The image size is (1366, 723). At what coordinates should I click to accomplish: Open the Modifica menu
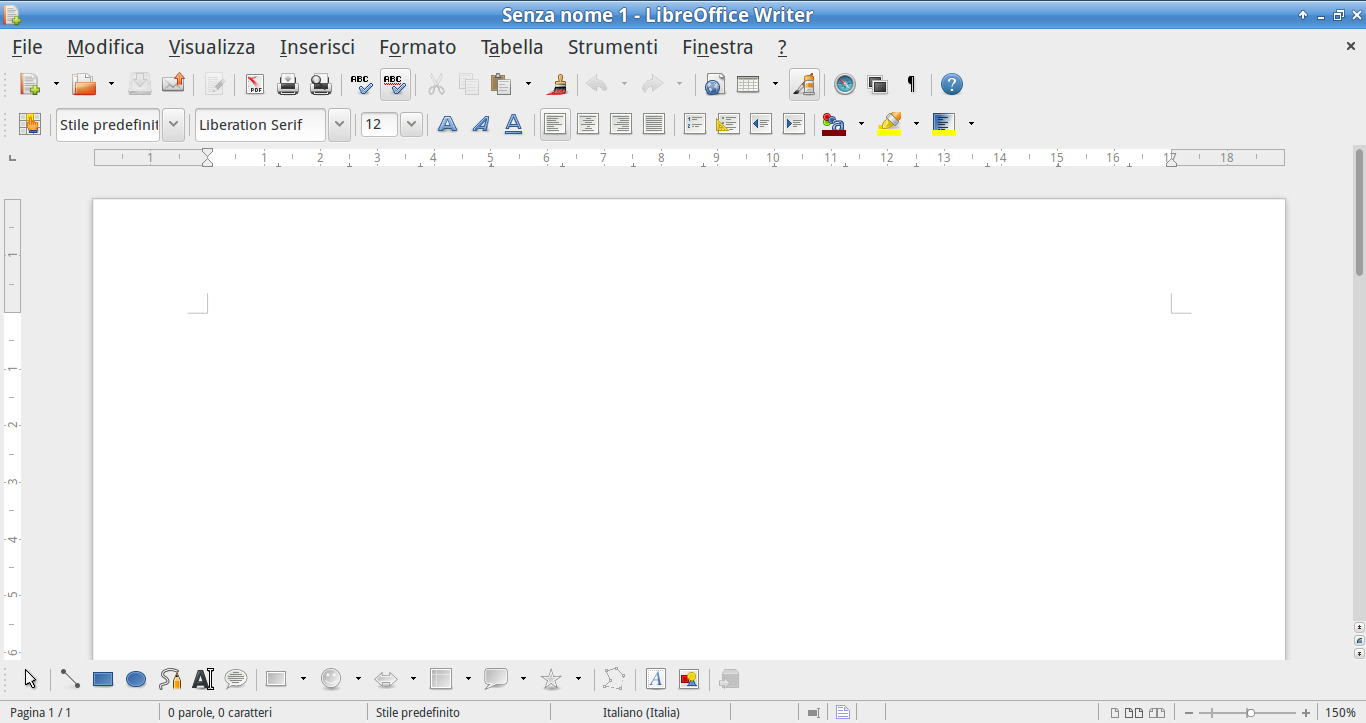(106, 47)
